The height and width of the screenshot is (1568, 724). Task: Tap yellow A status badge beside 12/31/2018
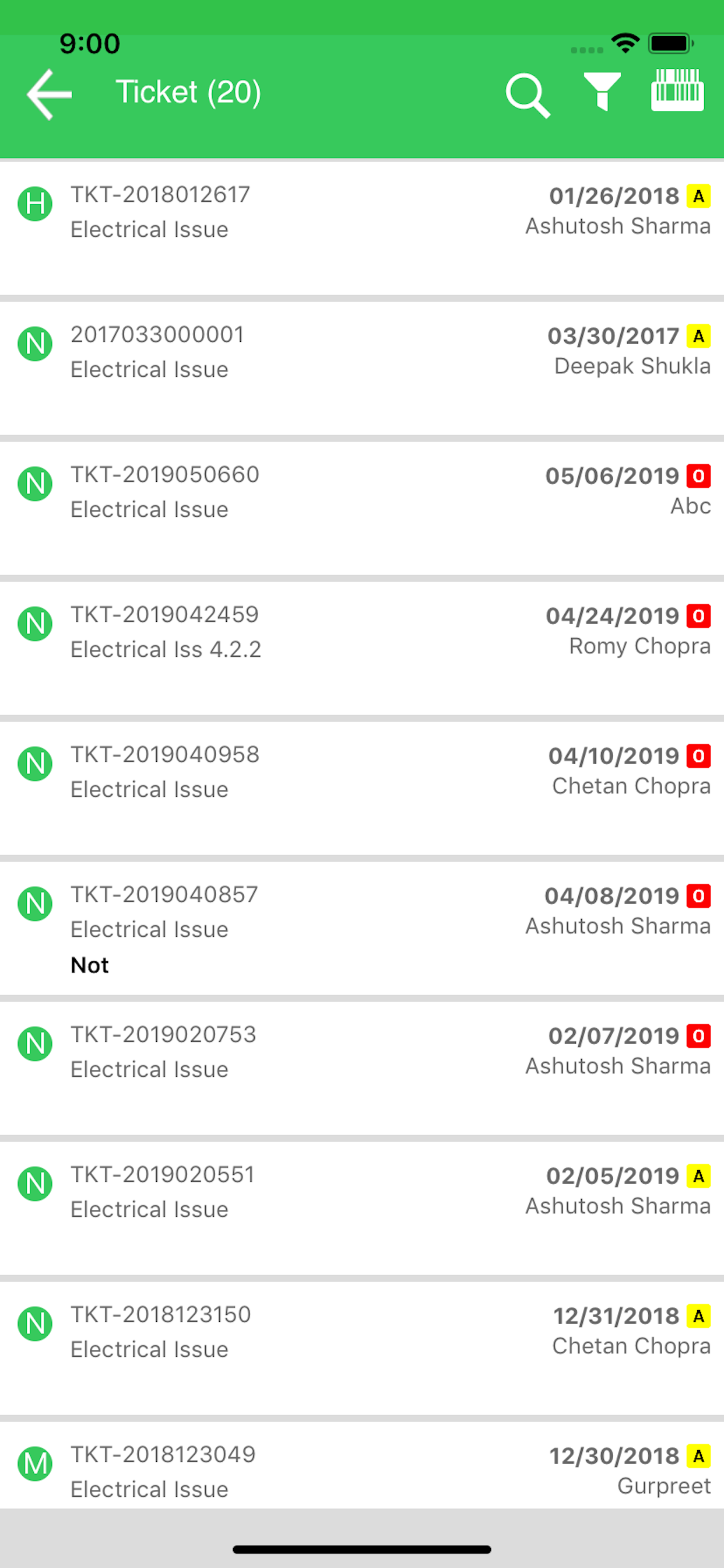698,1316
